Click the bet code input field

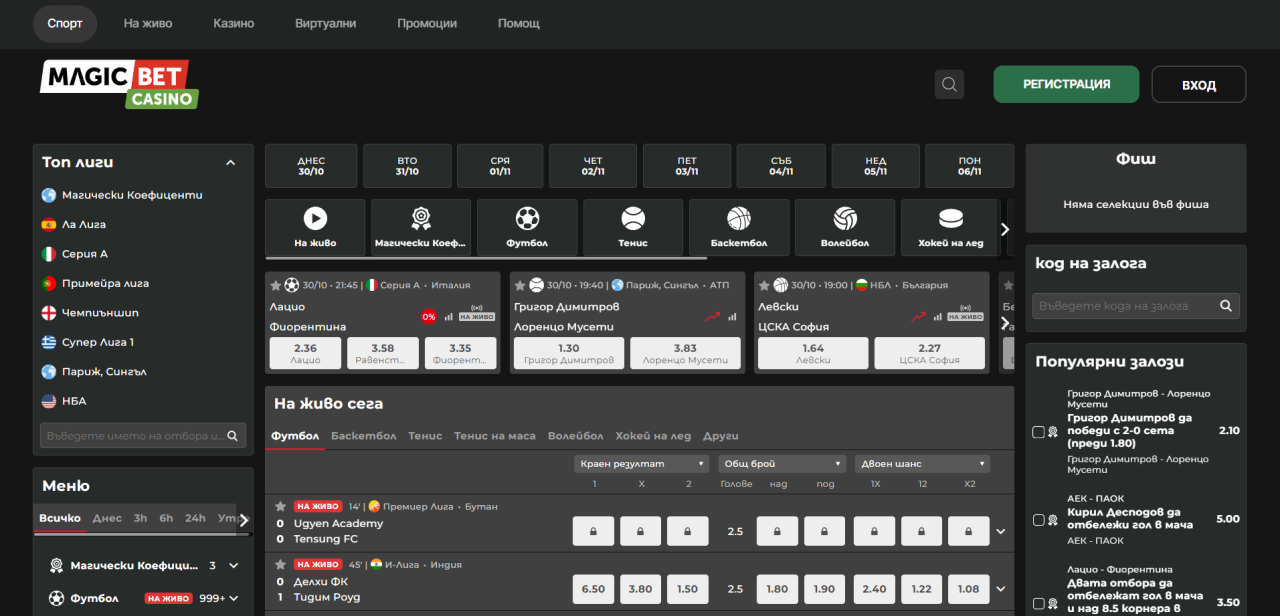coord(1125,306)
